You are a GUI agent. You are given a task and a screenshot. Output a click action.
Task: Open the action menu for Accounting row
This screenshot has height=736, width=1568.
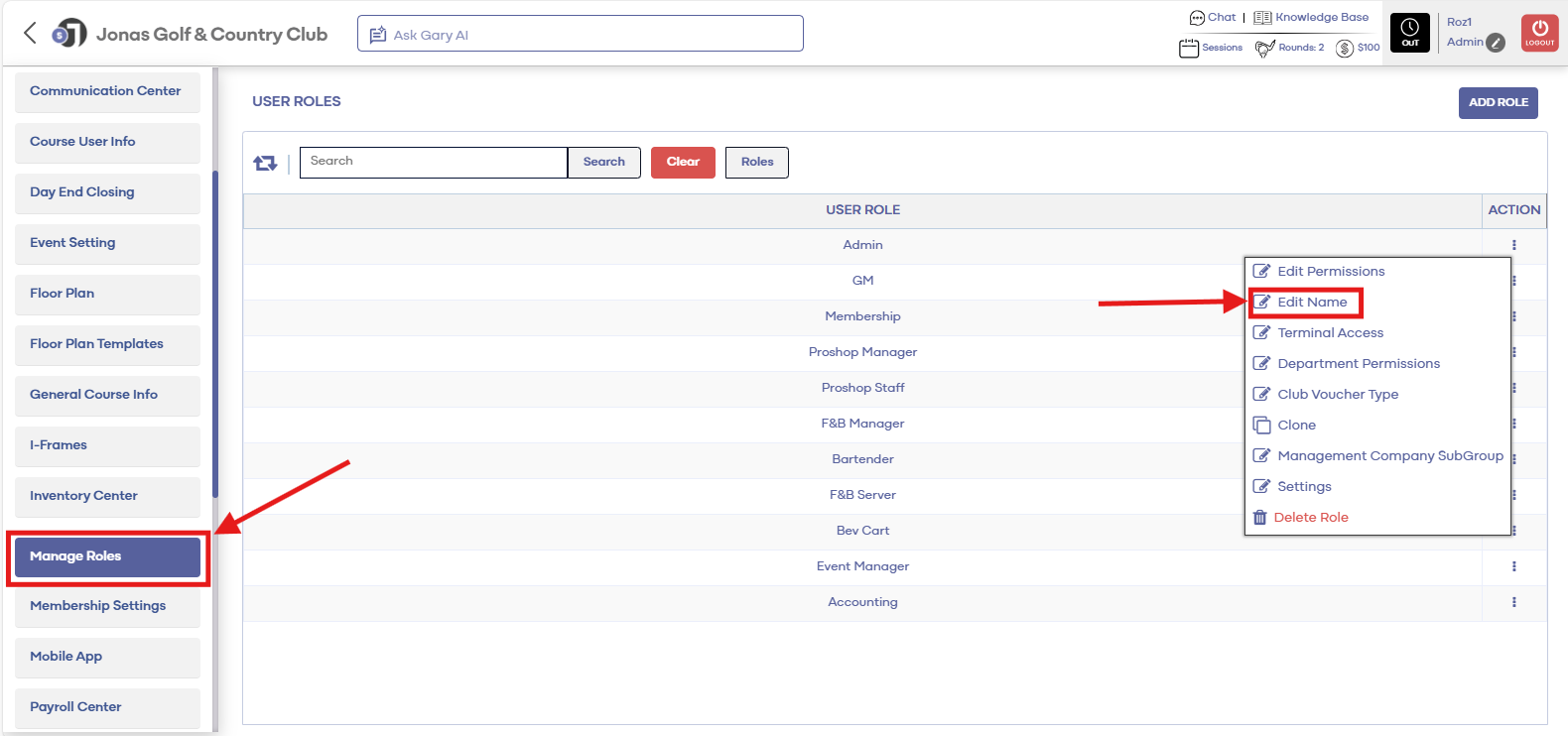pos(1514,602)
